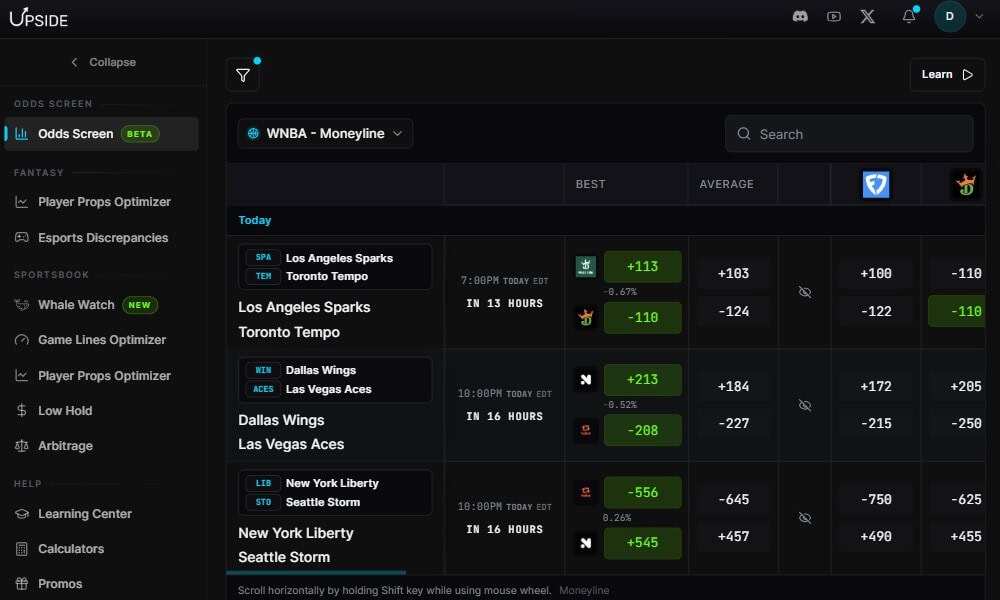The image size is (1000, 600).
Task: Click best odds +113 for Sparks
Action: tap(642, 267)
